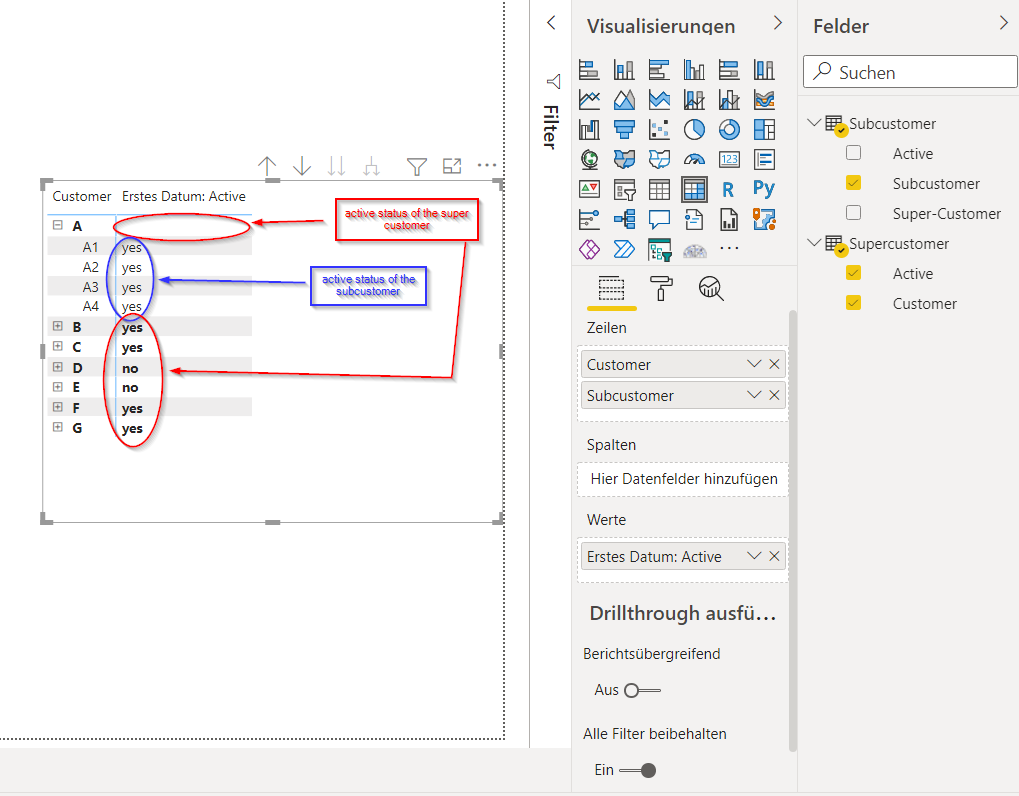Select the R script visual
1019x796 pixels.
(x=729, y=189)
